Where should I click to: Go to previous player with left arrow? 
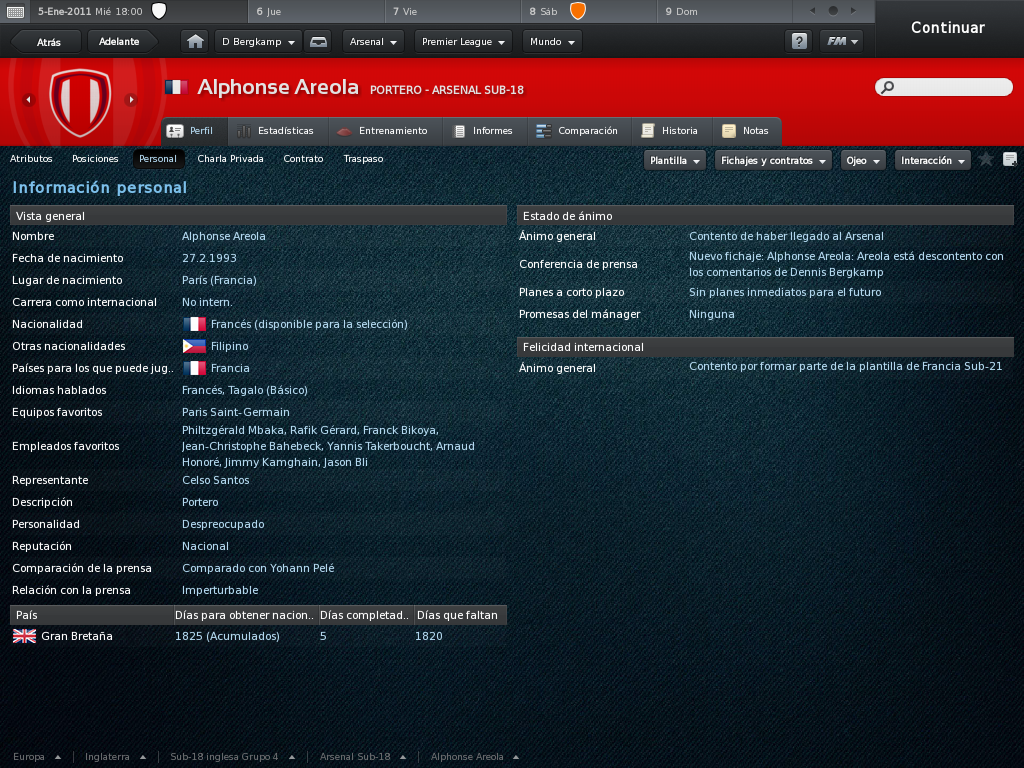[x=28, y=100]
